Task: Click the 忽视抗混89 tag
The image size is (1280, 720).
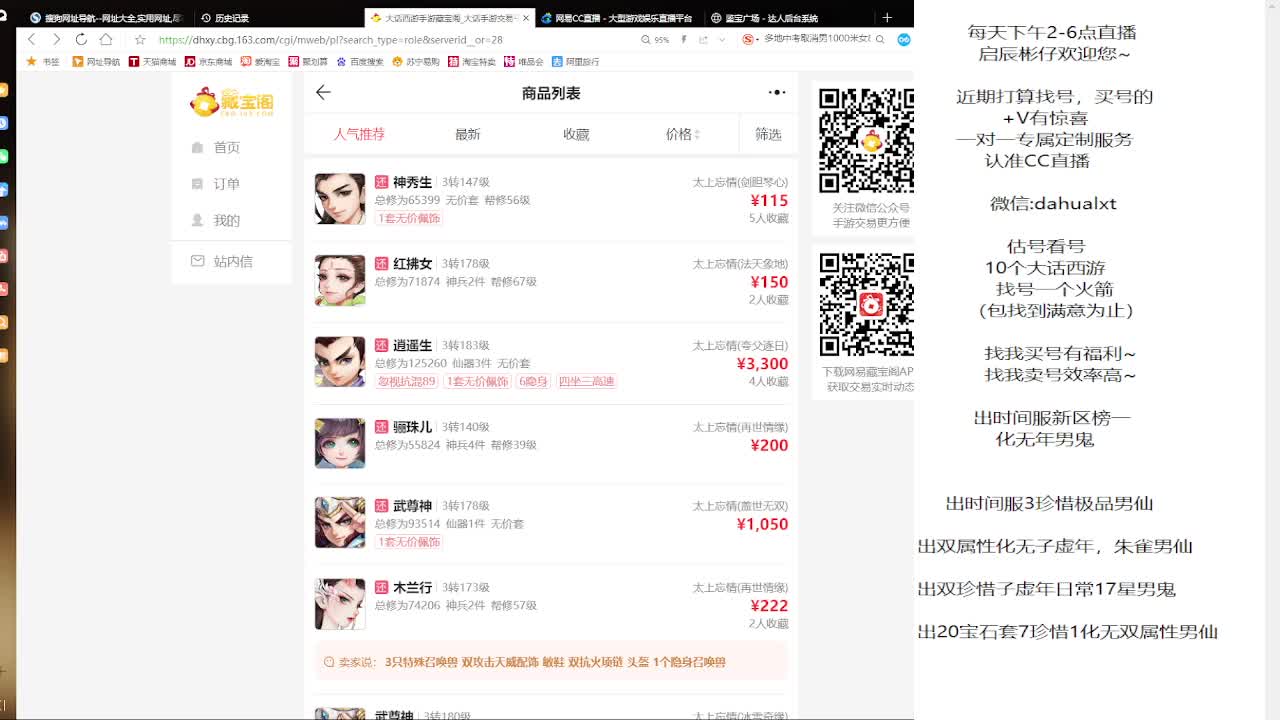Action: tap(406, 381)
